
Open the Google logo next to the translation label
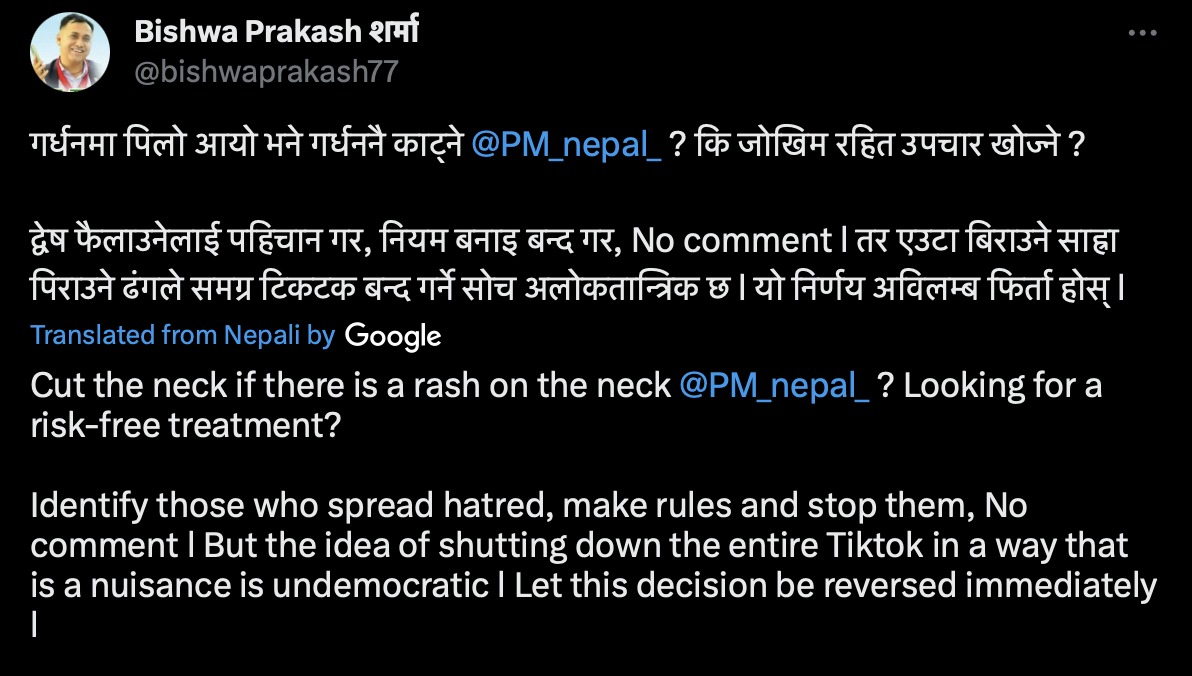(x=393, y=335)
